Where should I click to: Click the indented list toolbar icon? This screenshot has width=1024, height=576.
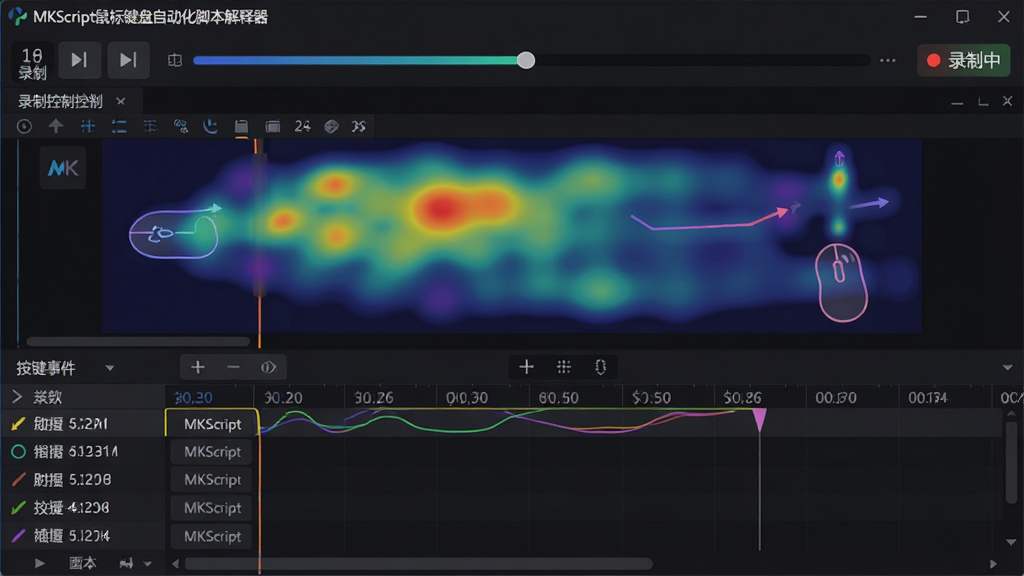coord(150,127)
